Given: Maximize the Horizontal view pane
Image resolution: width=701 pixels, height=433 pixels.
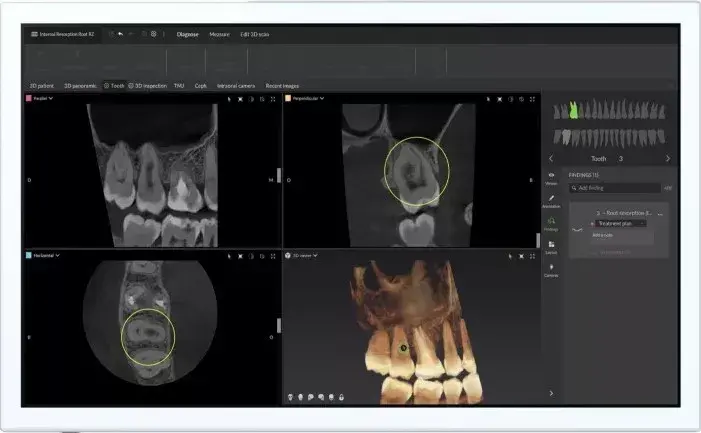Looking at the screenshot, I should point(273,256).
